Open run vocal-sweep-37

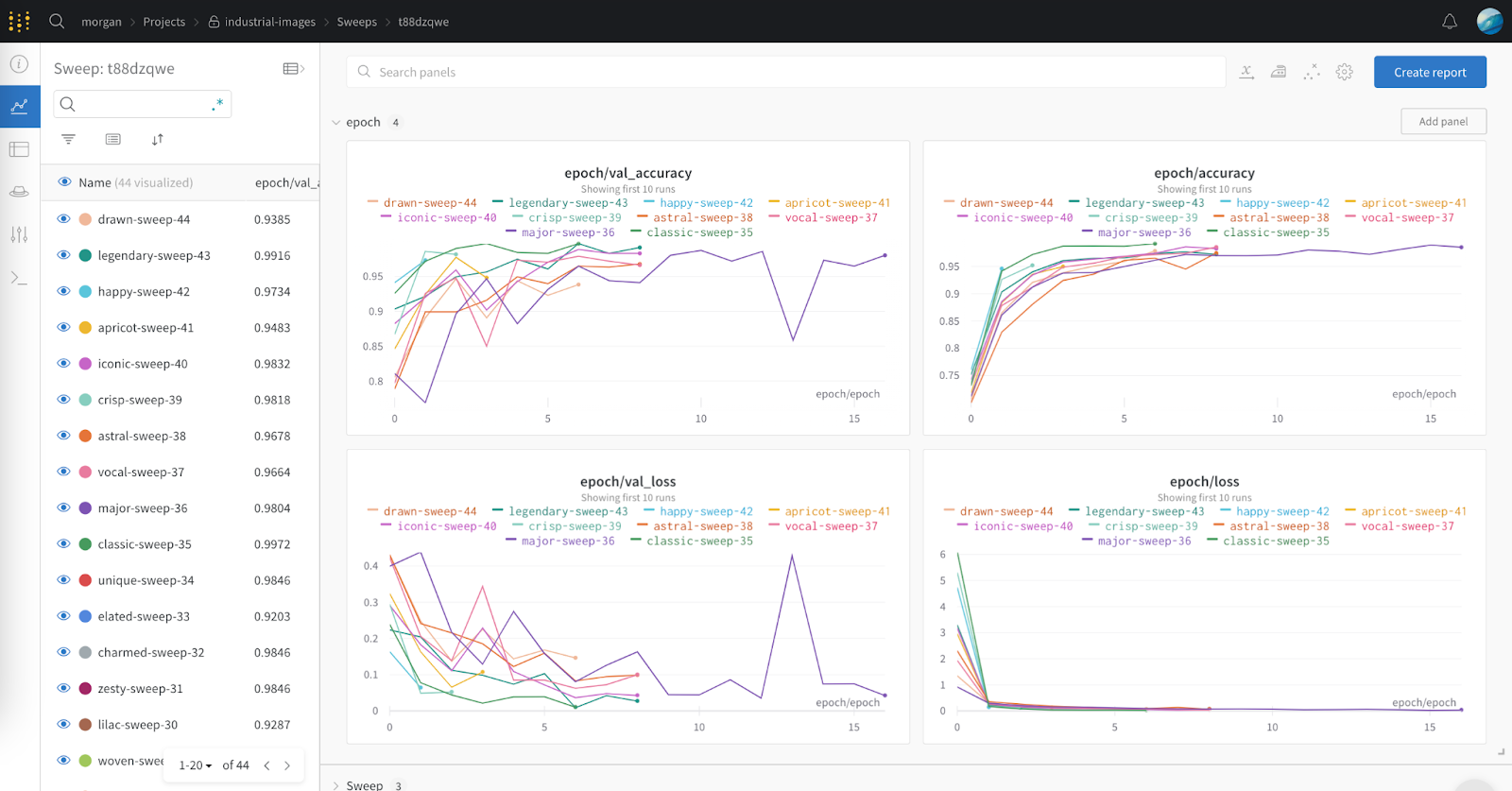tap(141, 473)
